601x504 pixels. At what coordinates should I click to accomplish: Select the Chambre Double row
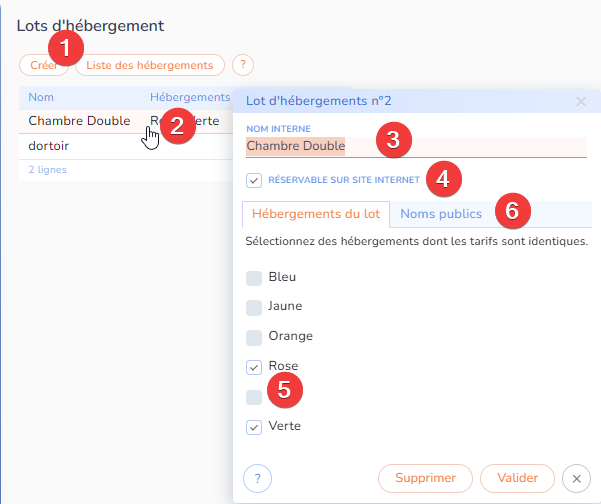(126, 121)
